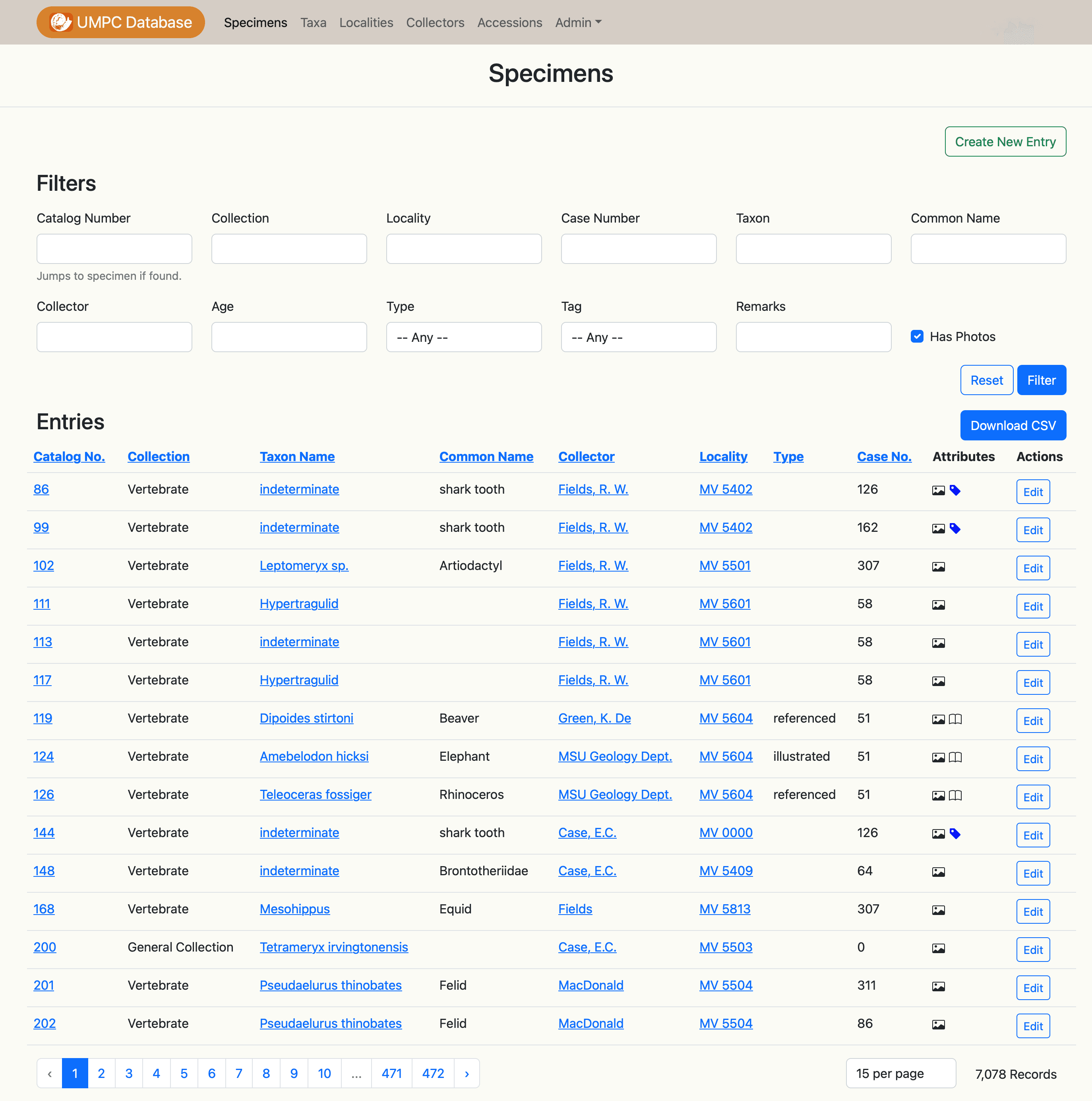
Task: Click the Reset filters button
Action: pyautogui.click(x=987, y=380)
